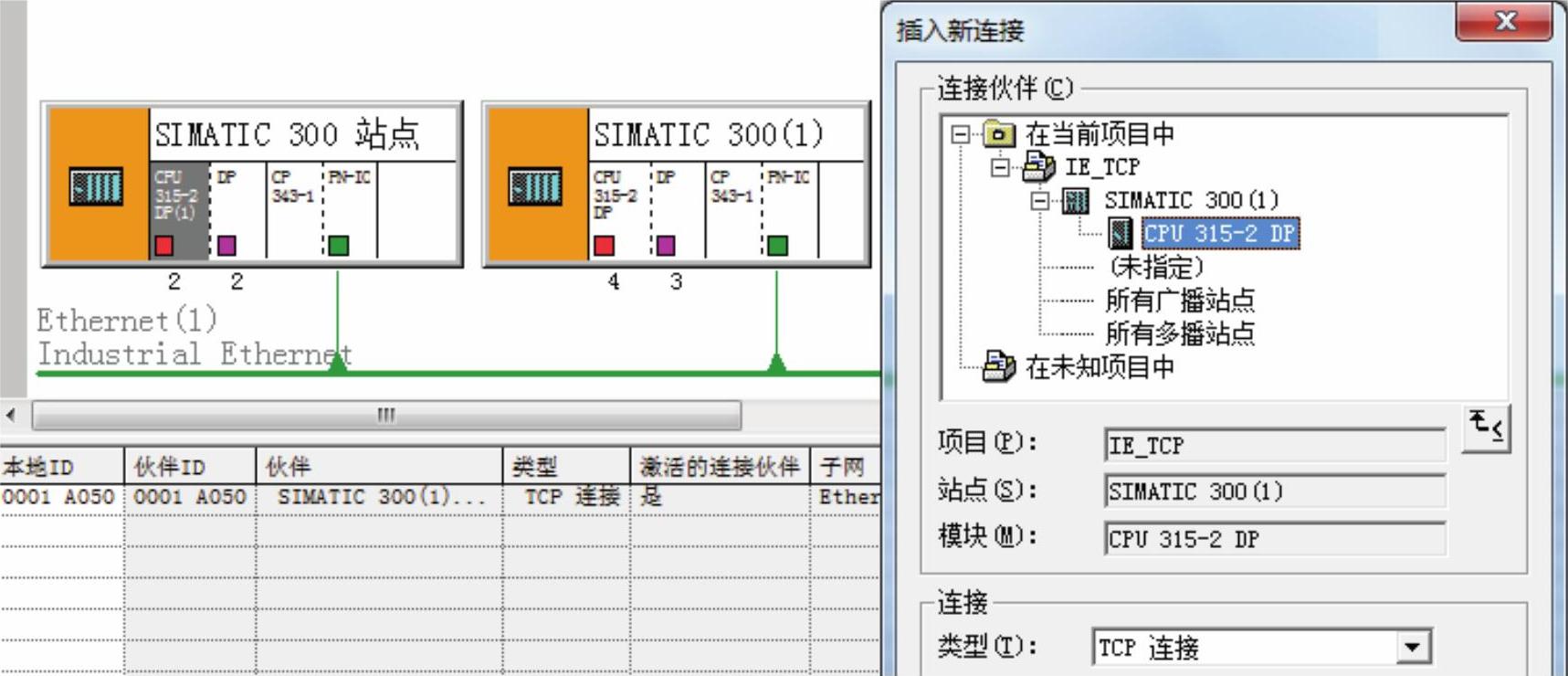
Task: Collapse the SIMATIC 300(1) tree node
Action: [1040, 200]
